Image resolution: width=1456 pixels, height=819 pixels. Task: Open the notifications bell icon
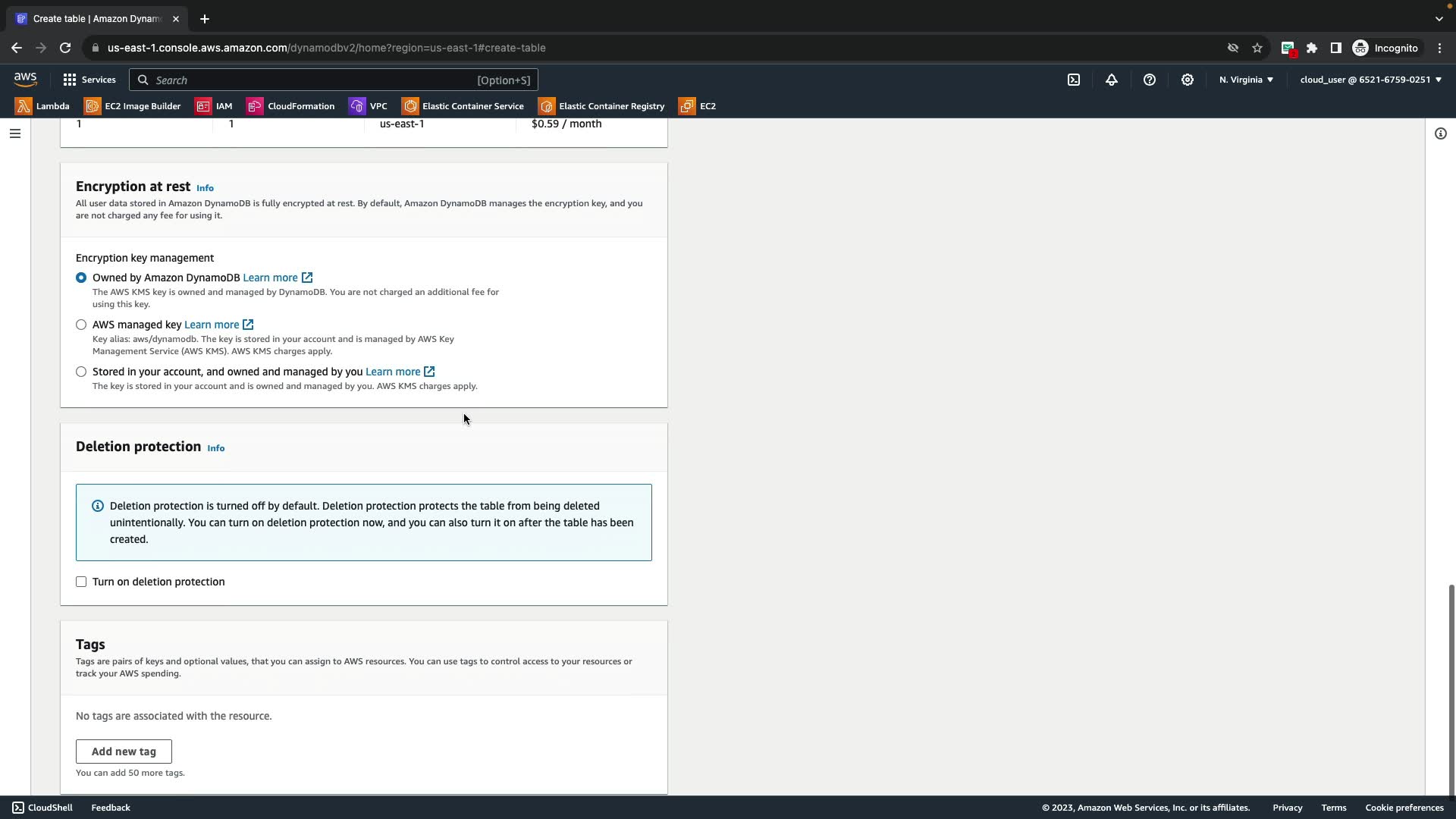[x=1112, y=80]
